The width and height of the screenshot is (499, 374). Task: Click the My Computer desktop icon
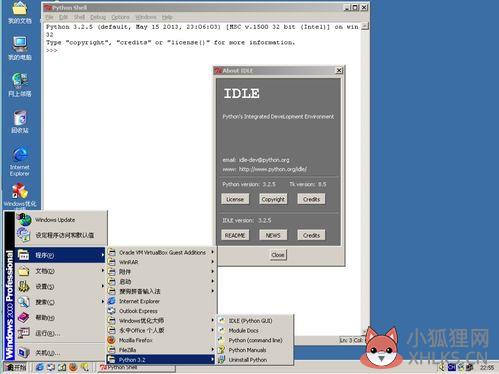click(x=20, y=49)
